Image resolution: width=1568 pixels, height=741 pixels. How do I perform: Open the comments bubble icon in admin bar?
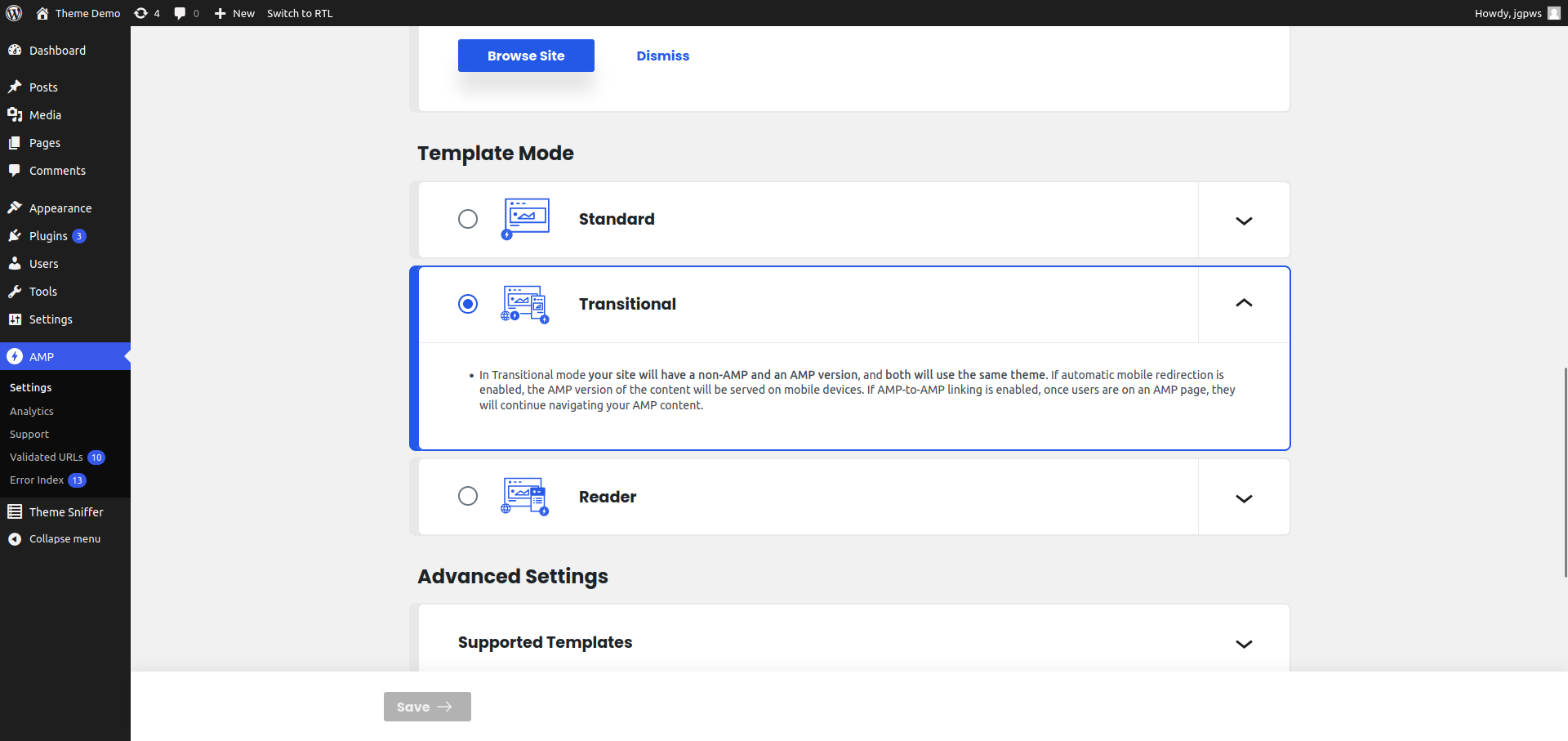click(x=180, y=13)
